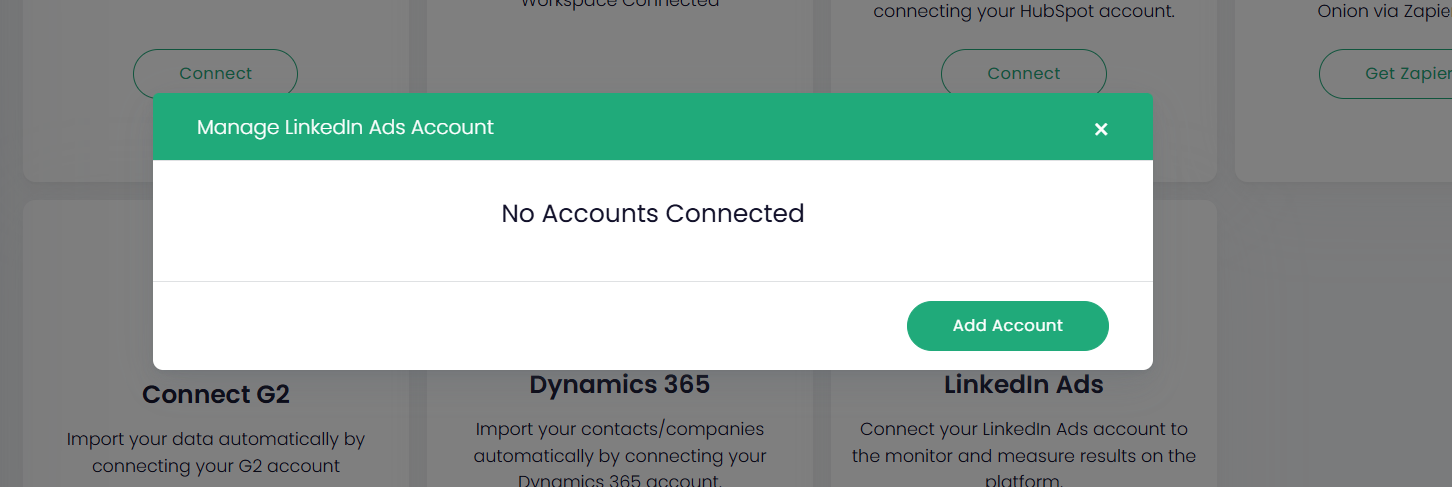The width and height of the screenshot is (1452, 487).
Task: Select the Dynamics 365 card heading
Action: 619,385
